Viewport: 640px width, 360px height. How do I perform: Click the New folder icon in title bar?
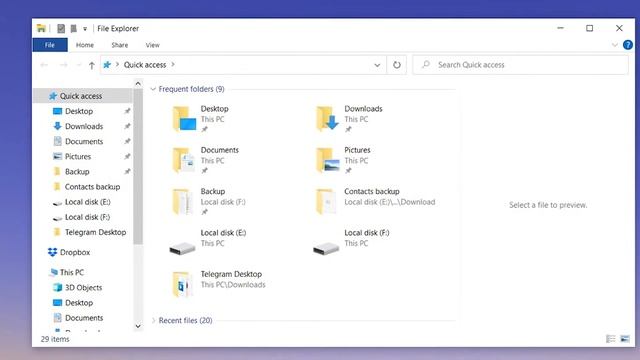[x=73, y=28]
